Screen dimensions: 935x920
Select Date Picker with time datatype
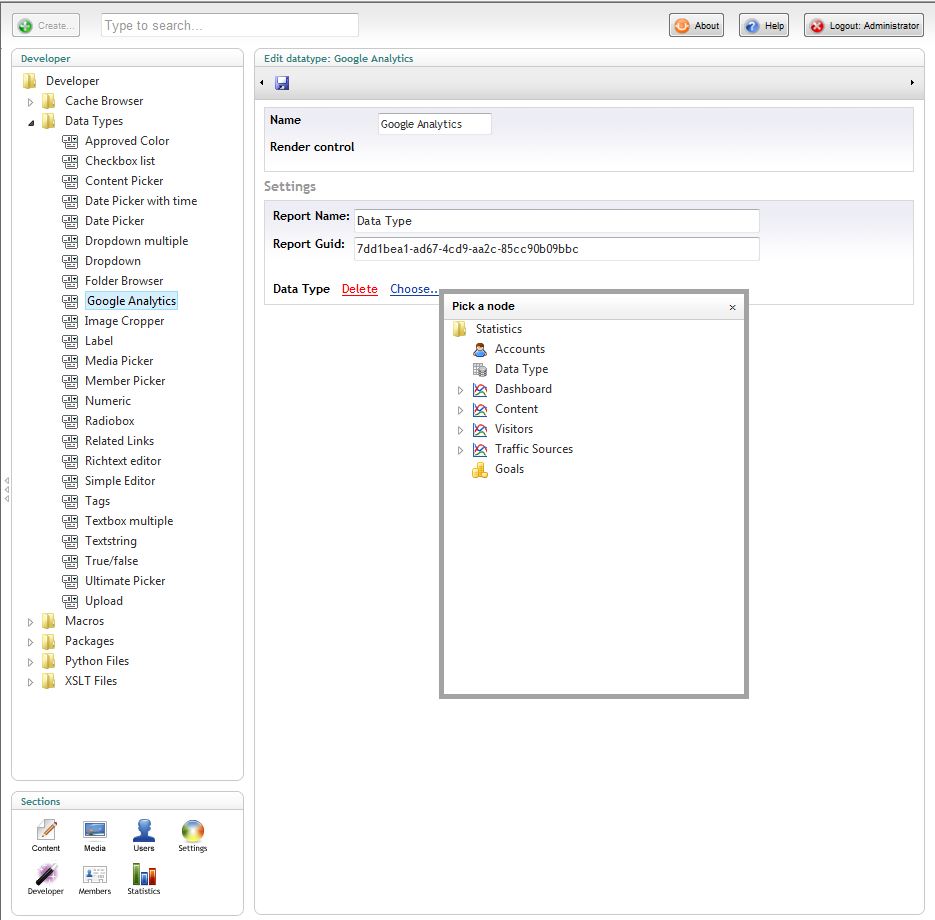click(141, 202)
